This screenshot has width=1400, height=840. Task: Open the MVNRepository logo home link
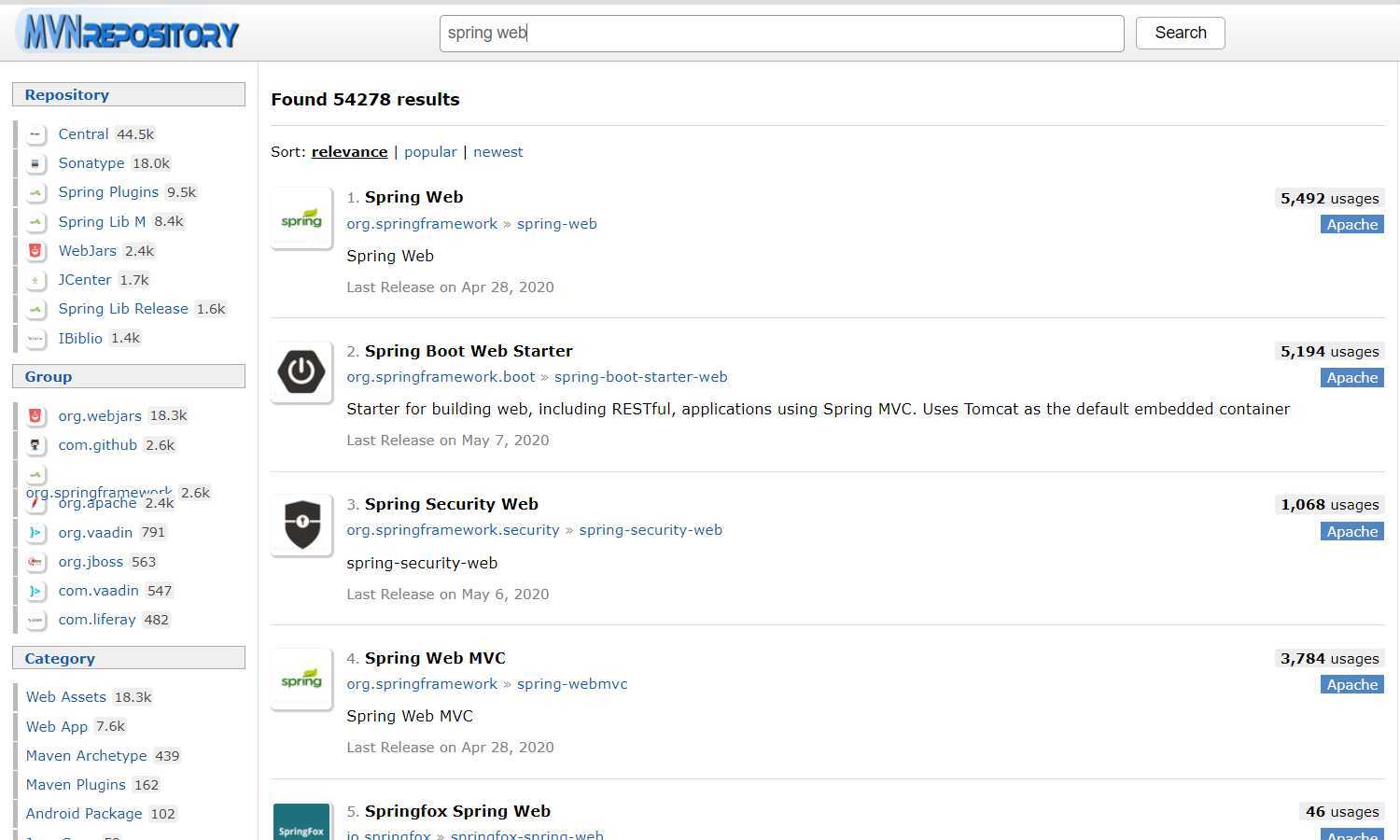pos(129,32)
